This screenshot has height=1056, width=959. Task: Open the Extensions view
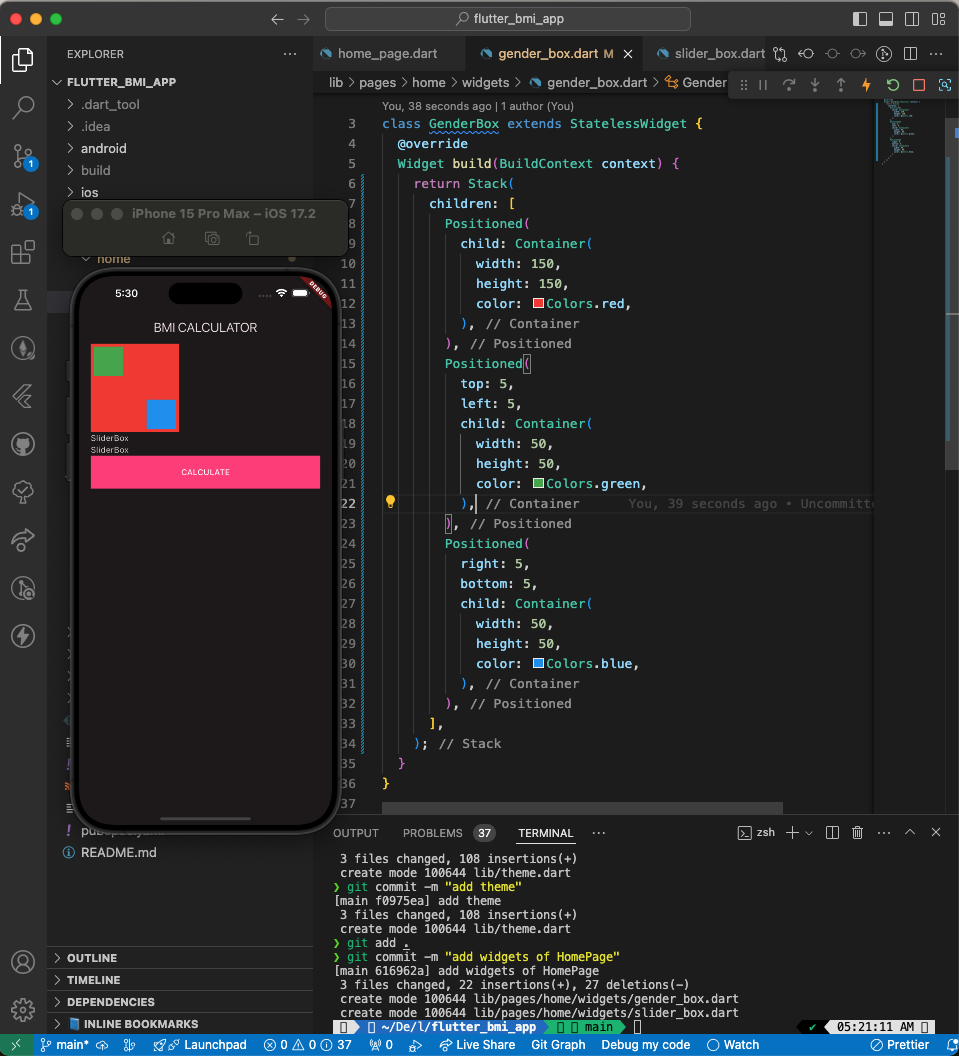[x=23, y=253]
